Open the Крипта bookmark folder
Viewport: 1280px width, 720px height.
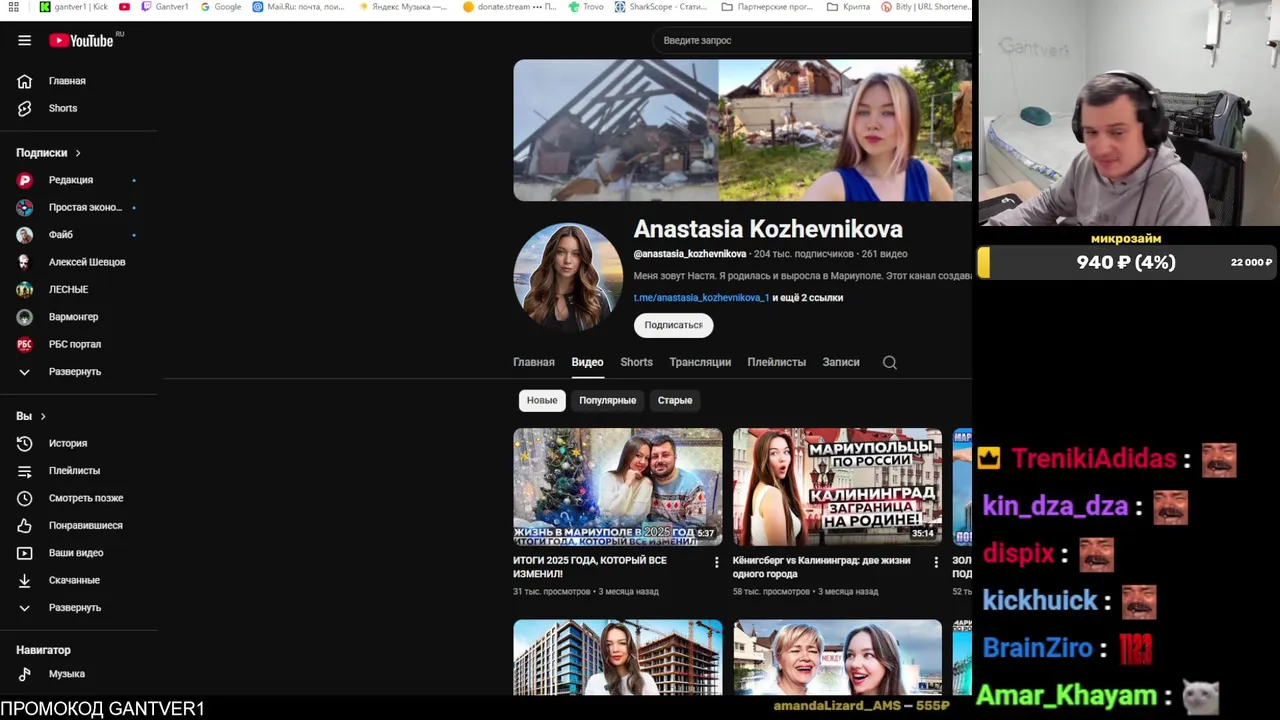[x=848, y=7]
